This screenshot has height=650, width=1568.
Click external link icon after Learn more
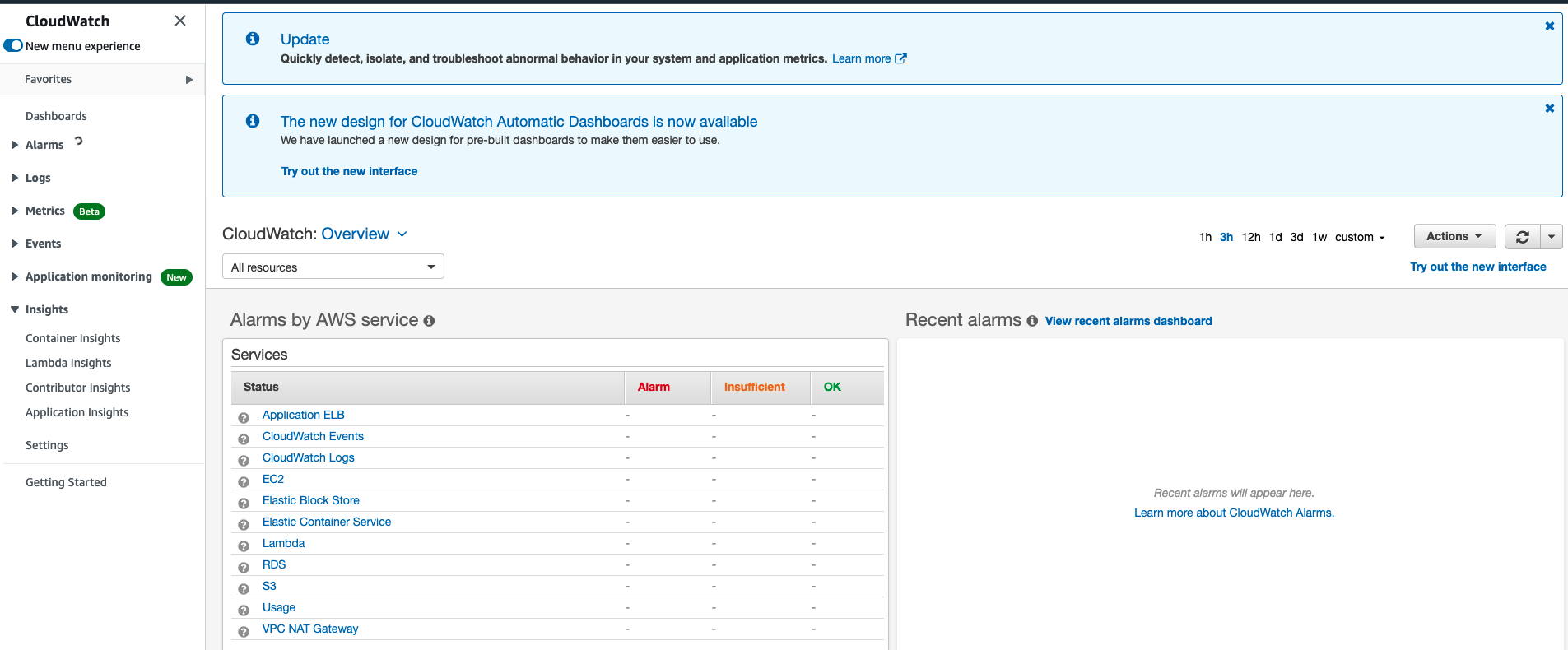pos(901,58)
